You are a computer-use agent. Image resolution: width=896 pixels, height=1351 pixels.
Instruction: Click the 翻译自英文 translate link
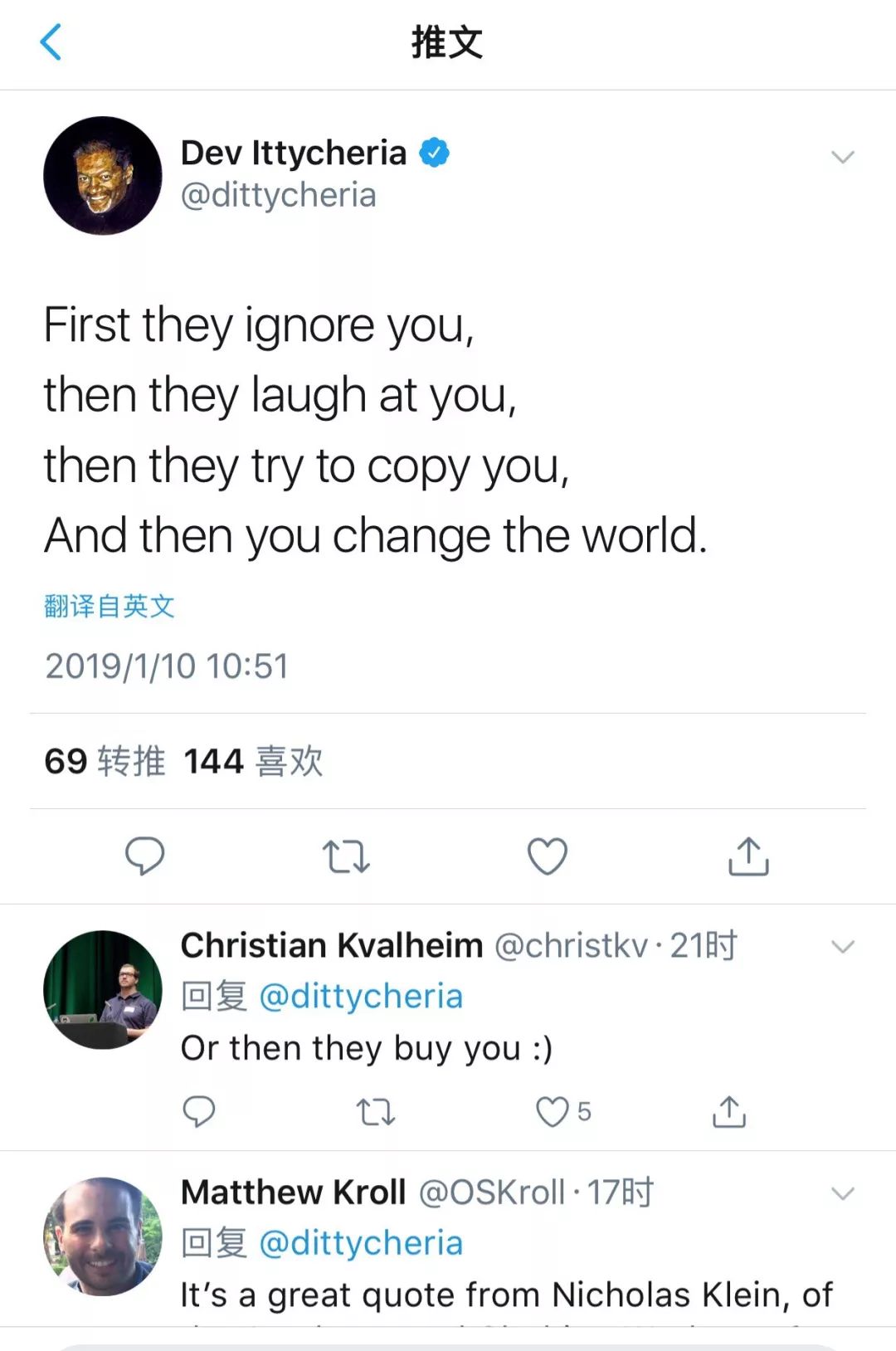(110, 606)
